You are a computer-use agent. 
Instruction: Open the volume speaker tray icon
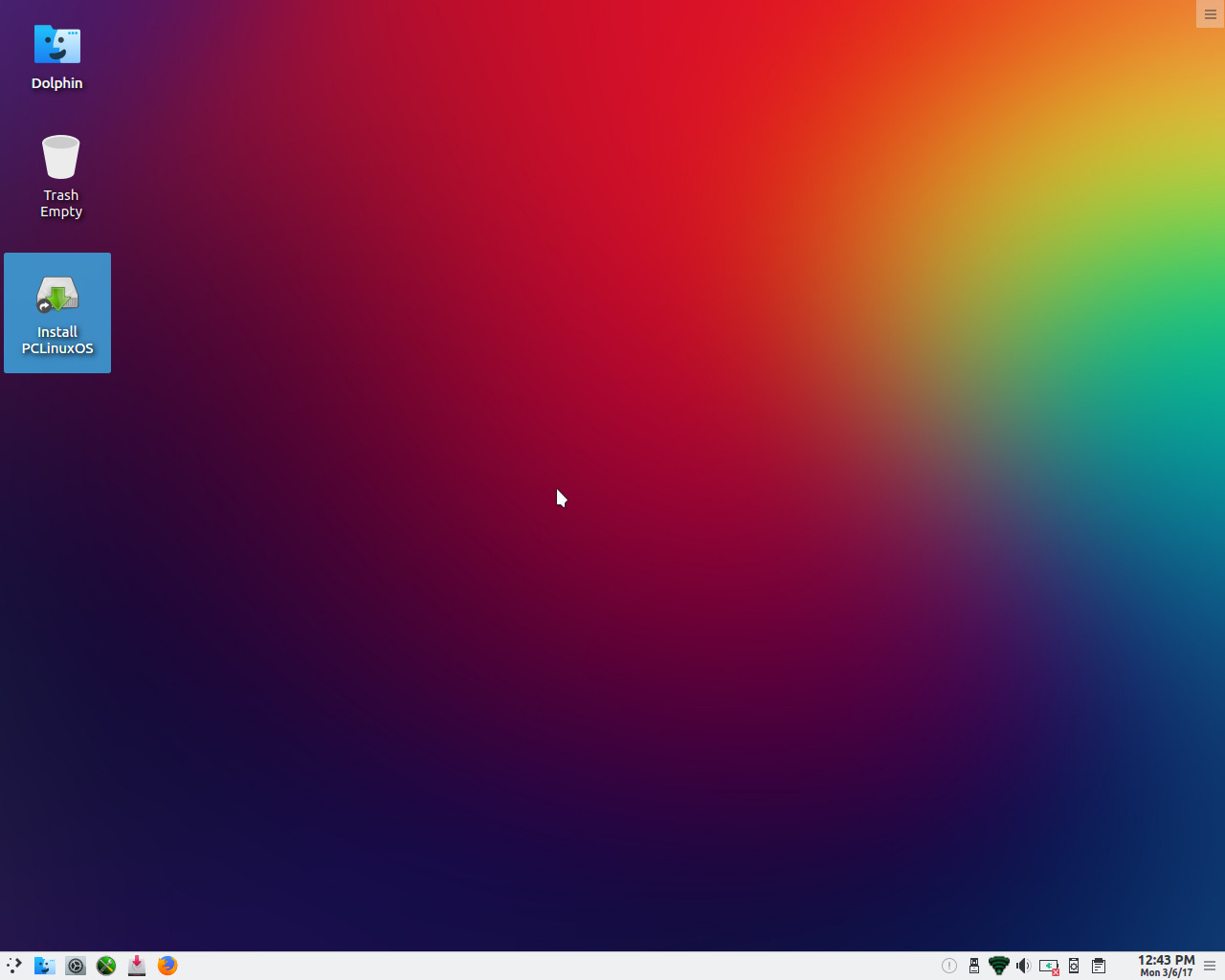(x=1024, y=966)
